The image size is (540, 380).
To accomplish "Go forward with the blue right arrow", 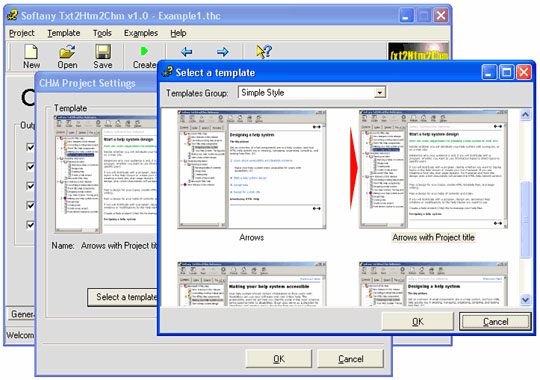I will 223,52.
